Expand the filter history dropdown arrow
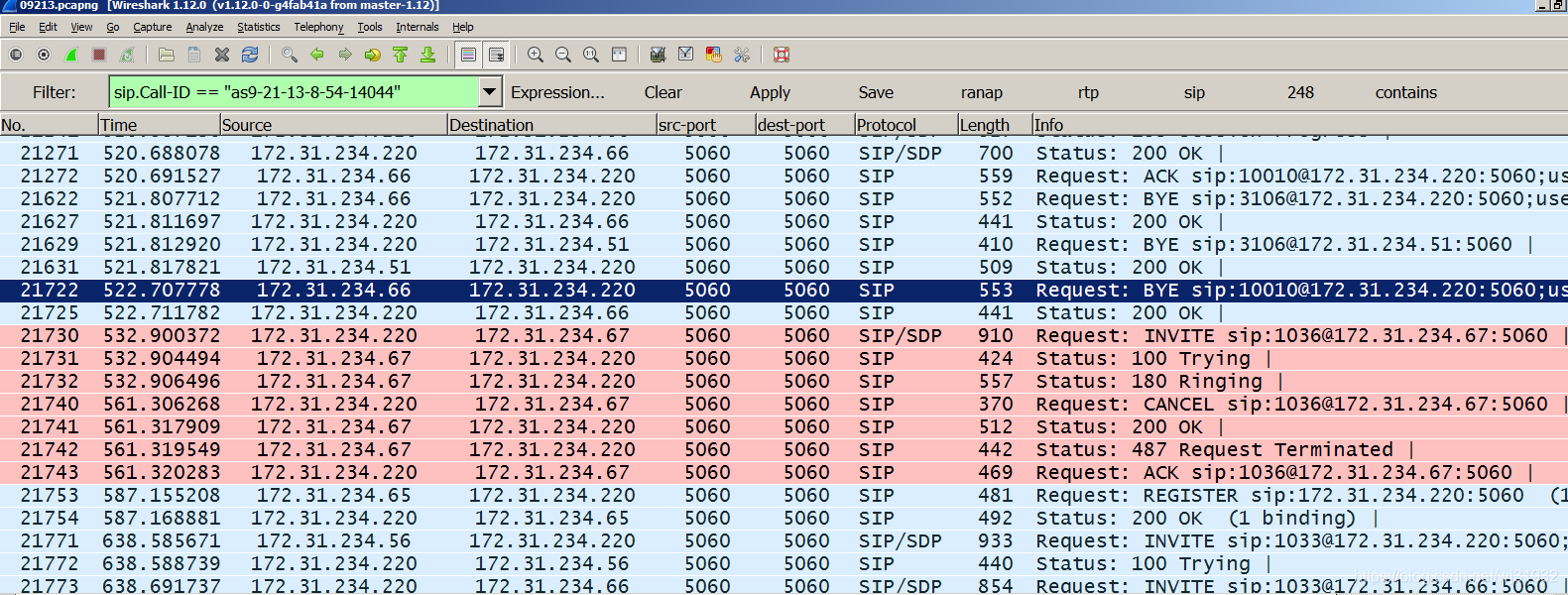The width and height of the screenshot is (1568, 595). coord(490,92)
